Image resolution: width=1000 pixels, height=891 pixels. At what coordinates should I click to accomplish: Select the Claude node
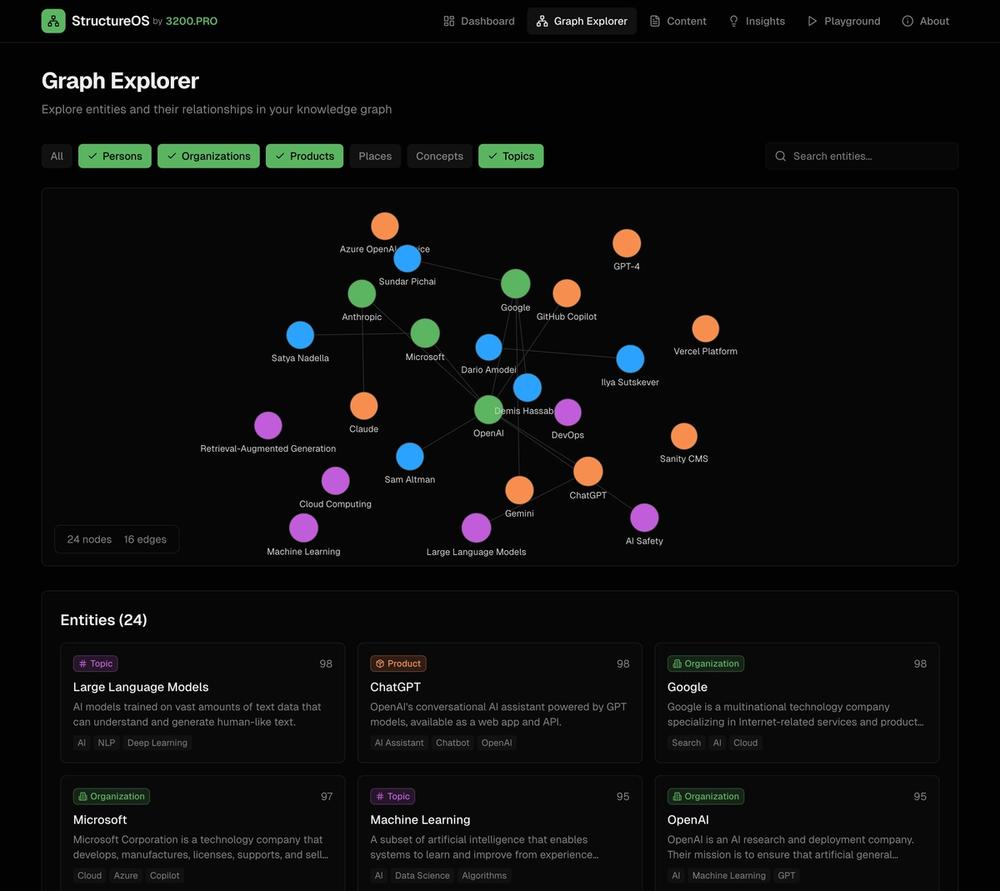[364, 406]
